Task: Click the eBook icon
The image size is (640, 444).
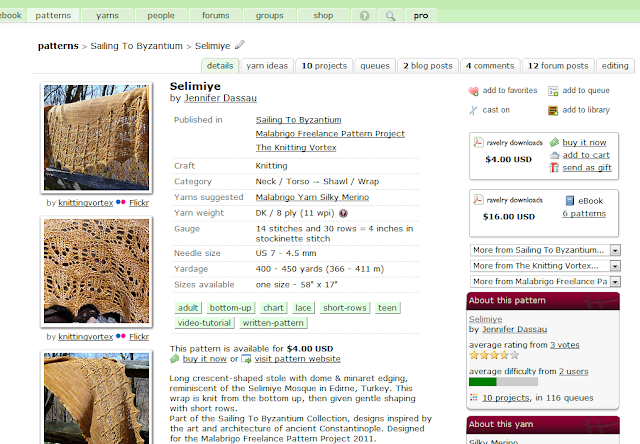Action: pos(570,201)
